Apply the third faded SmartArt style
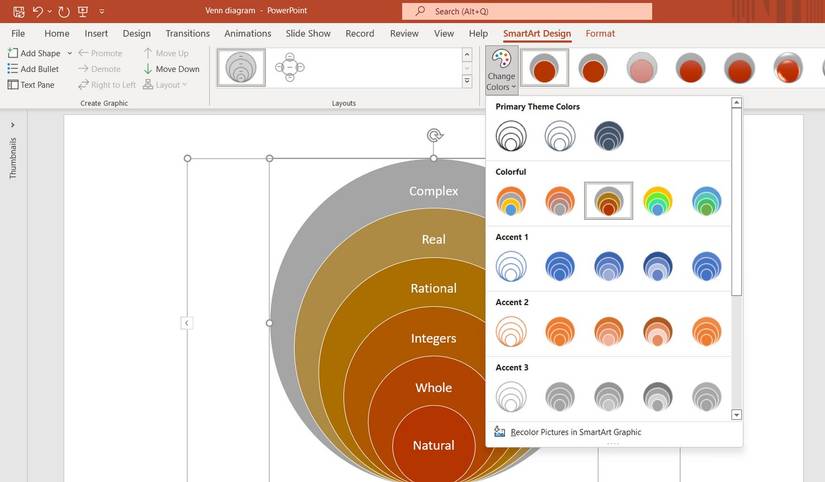Image resolution: width=825 pixels, height=482 pixels. click(641, 67)
